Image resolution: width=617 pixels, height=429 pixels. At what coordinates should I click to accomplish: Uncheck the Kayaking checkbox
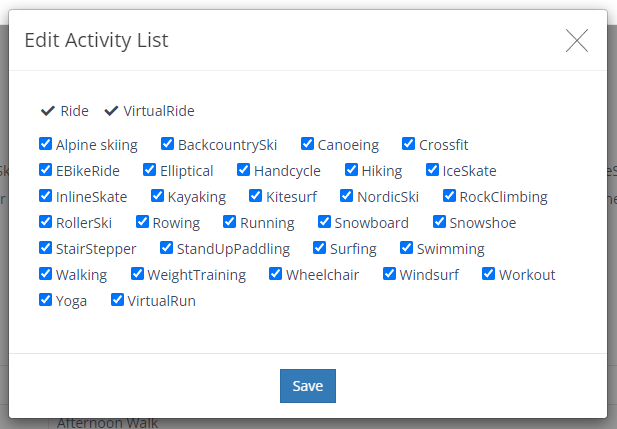click(157, 196)
